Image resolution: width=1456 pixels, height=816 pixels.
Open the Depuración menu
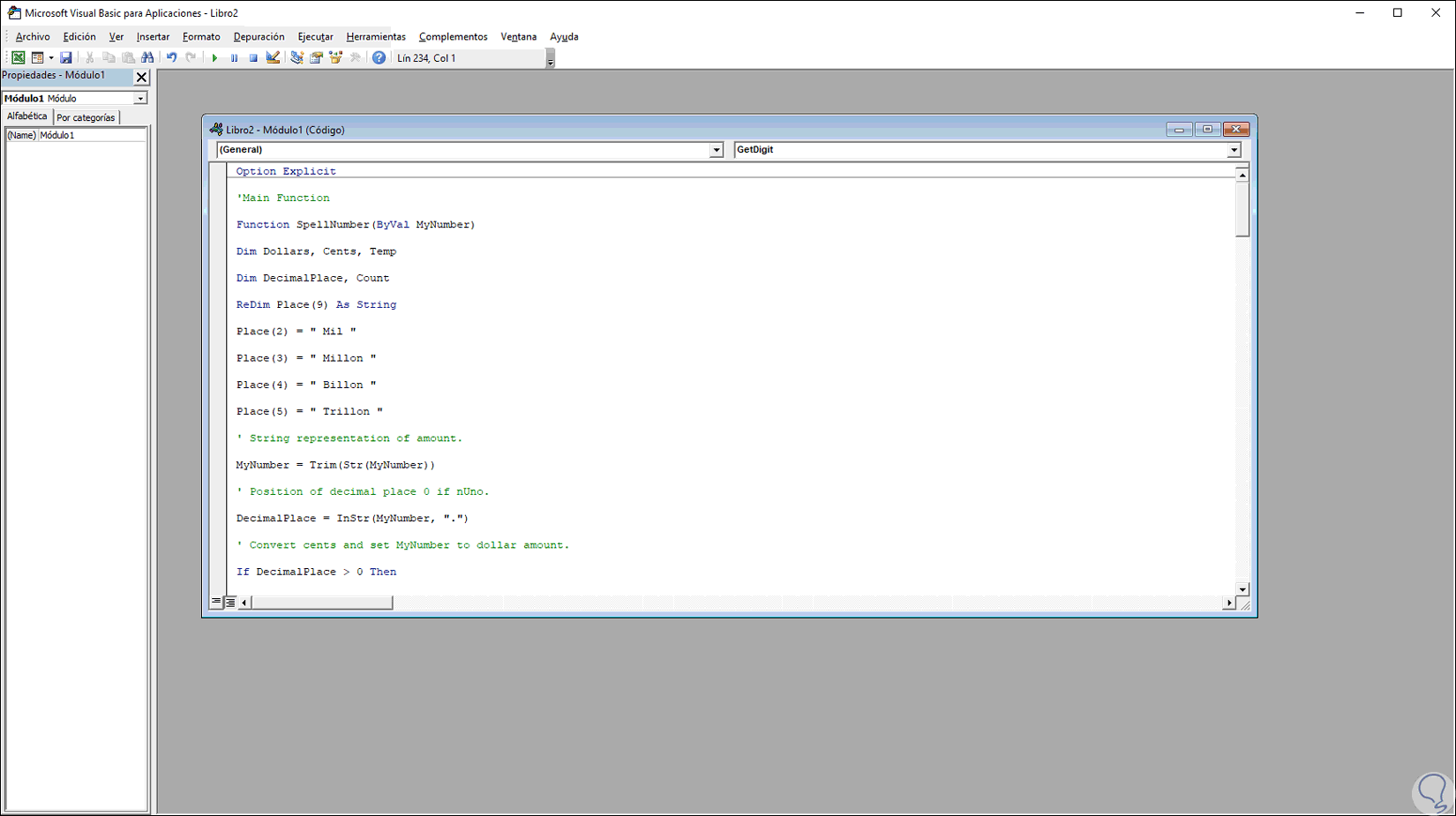259,36
